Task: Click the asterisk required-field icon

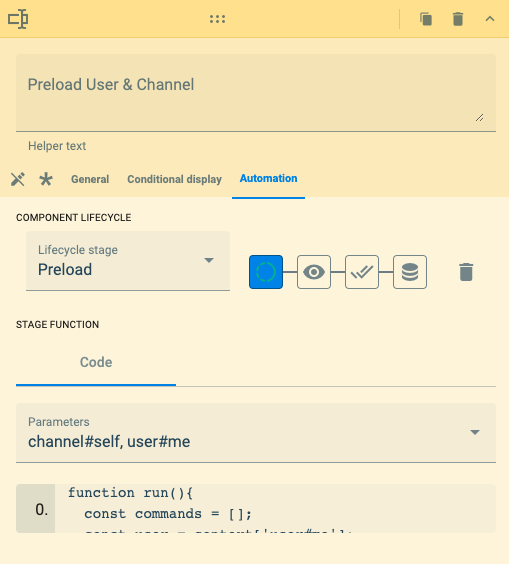Action: pyautogui.click(x=46, y=179)
